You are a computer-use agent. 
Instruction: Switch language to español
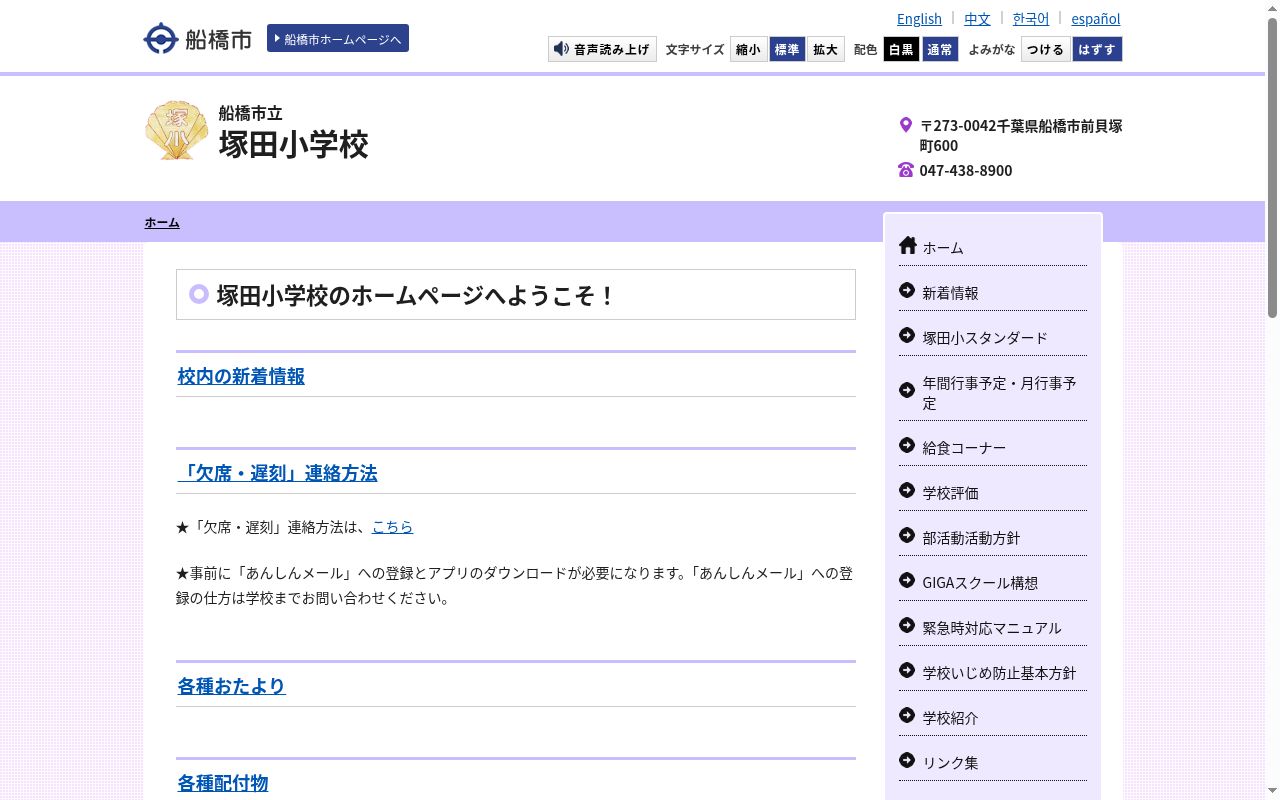pos(1096,19)
